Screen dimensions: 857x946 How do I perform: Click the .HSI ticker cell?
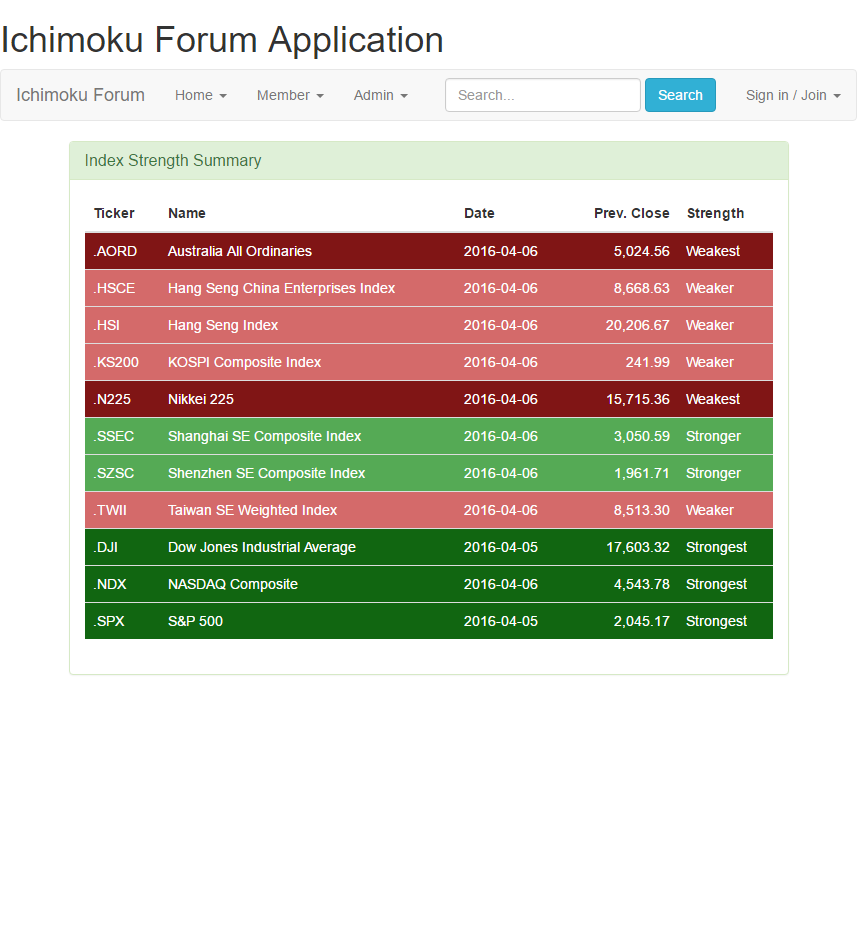pos(107,325)
